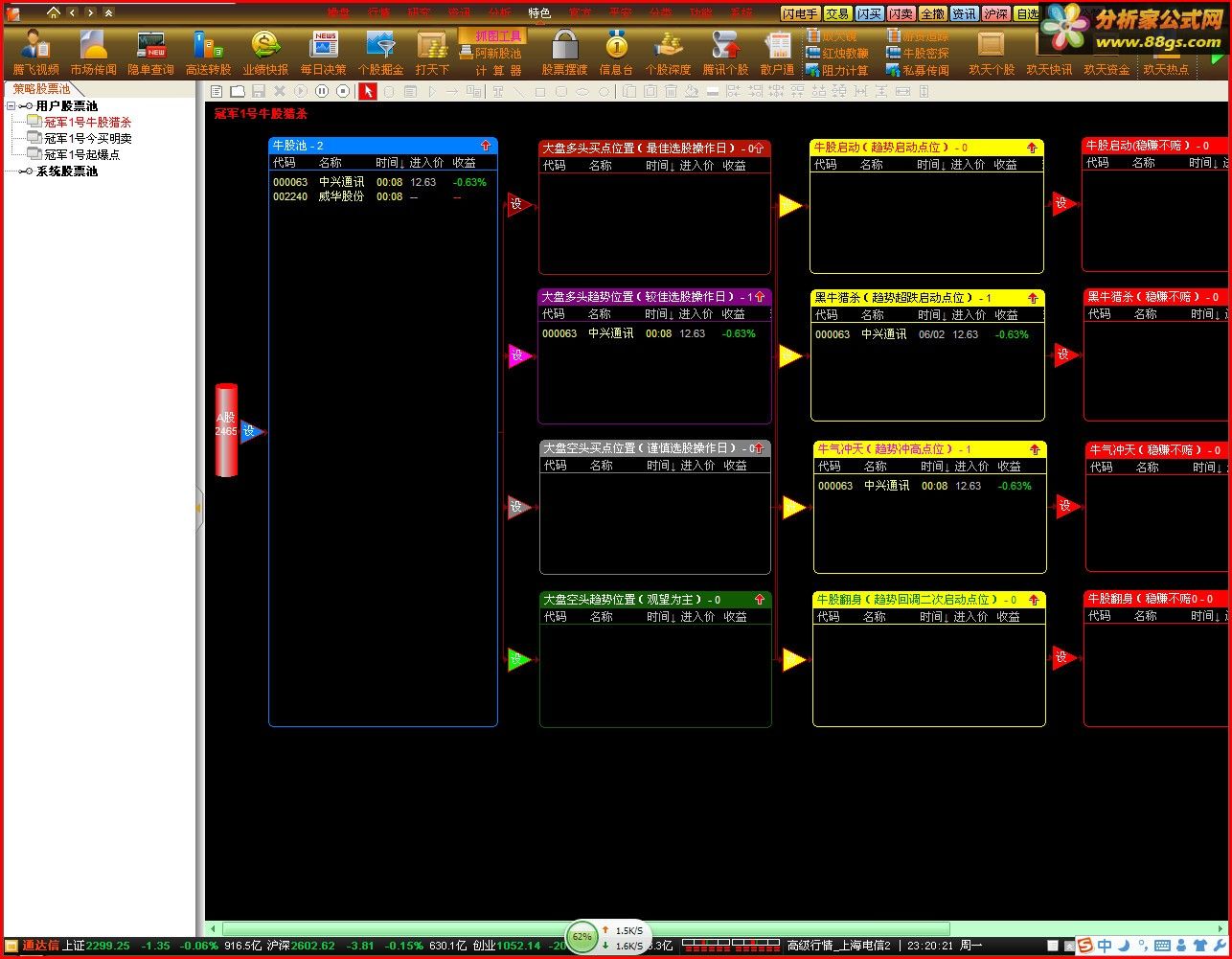This screenshot has height=959, width=1232.
Task: Open 市场传闻 market rumors icon
Action: point(93,53)
